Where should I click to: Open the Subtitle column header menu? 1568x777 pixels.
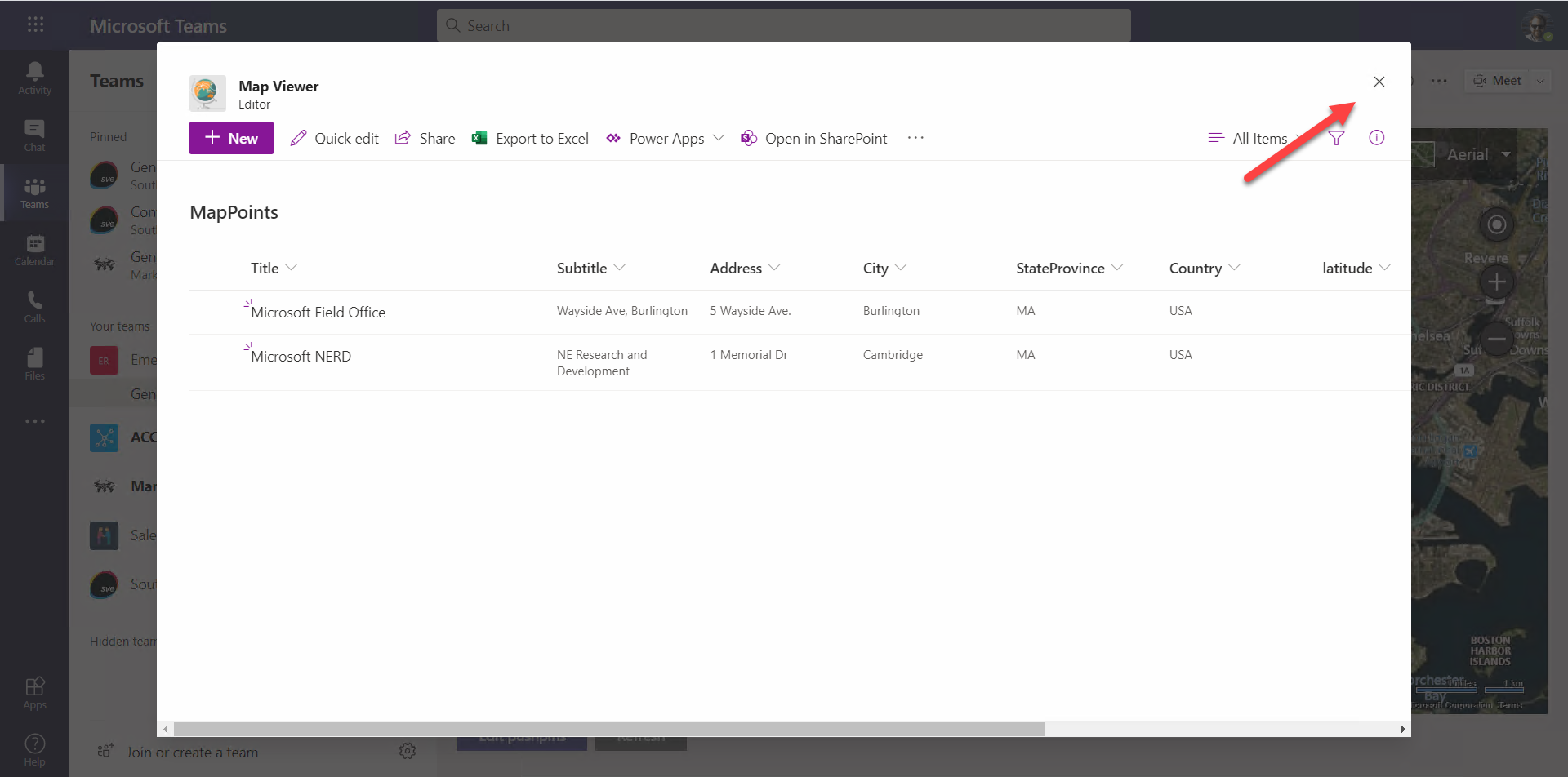(591, 268)
